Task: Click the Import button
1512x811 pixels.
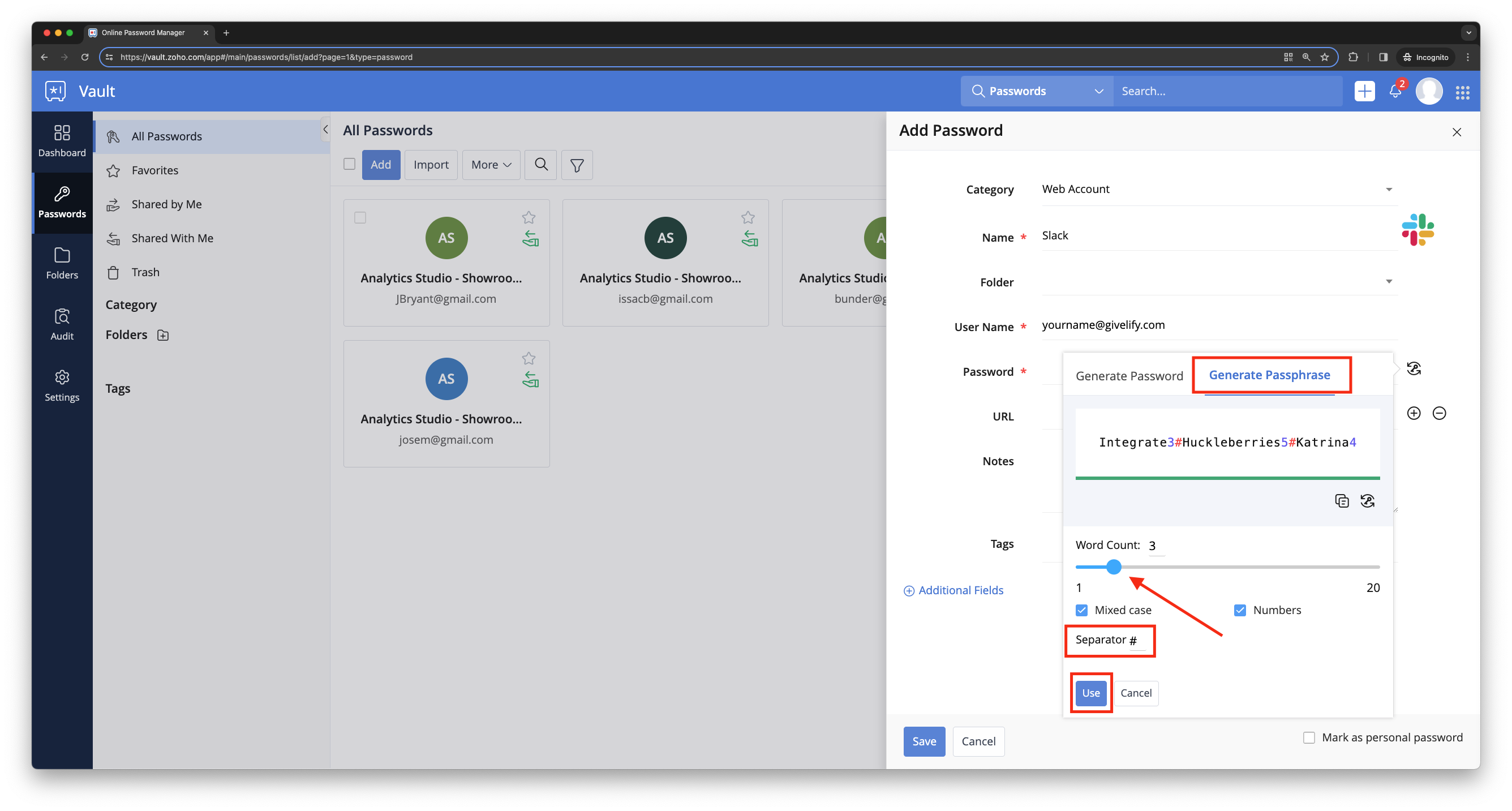Action: click(x=431, y=165)
